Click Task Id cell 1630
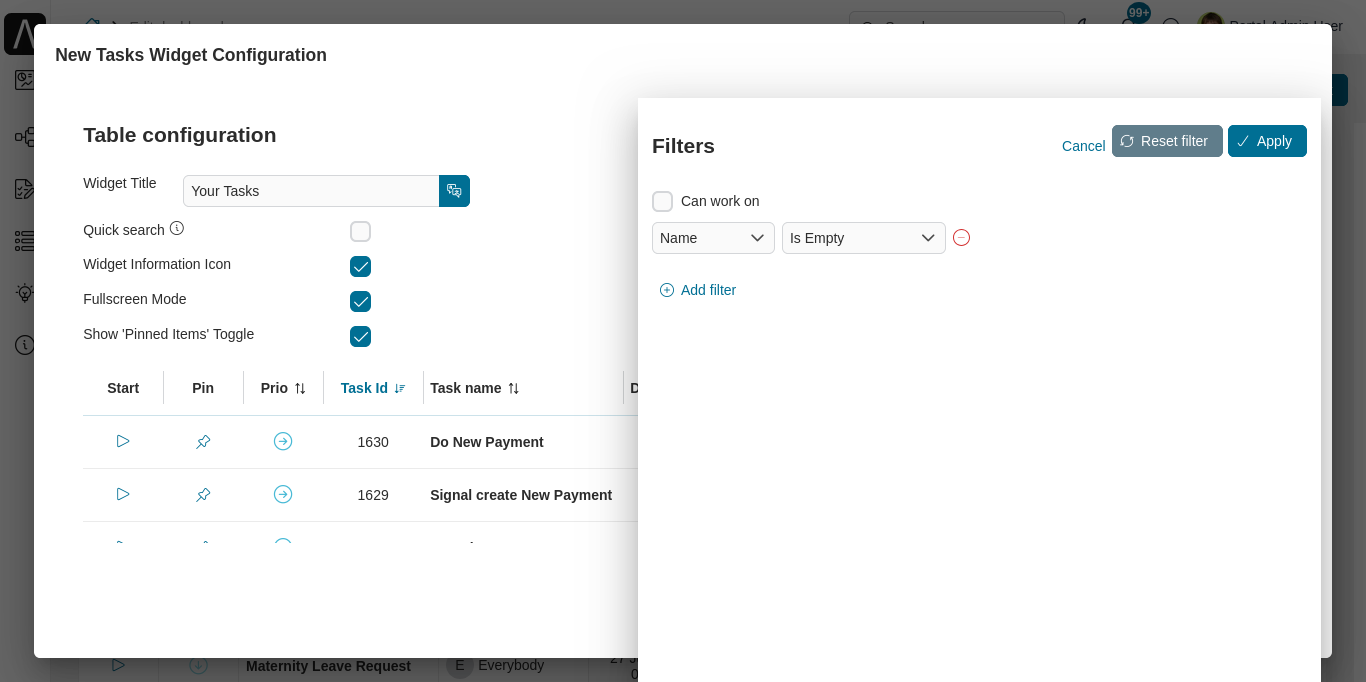Screen dimensions: 1366x682 pyautogui.click(x=373, y=442)
